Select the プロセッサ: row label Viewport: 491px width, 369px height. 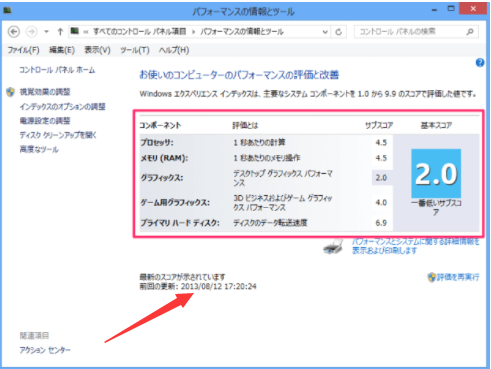pyautogui.click(x=157, y=143)
